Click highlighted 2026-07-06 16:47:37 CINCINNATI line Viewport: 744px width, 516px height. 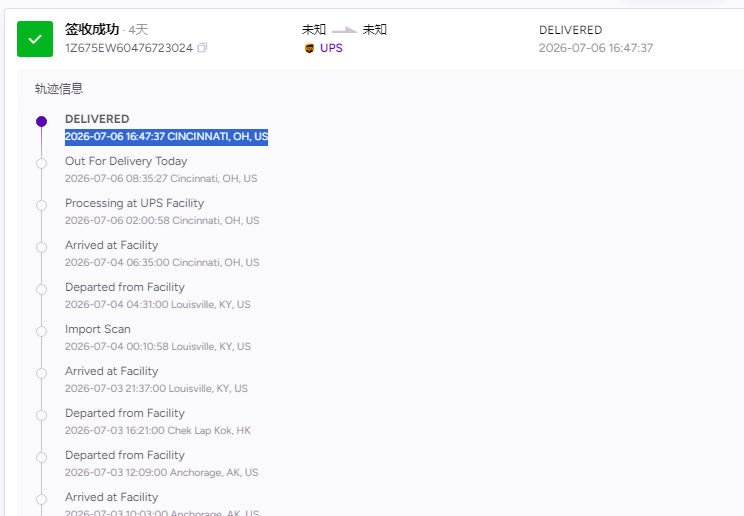point(167,137)
